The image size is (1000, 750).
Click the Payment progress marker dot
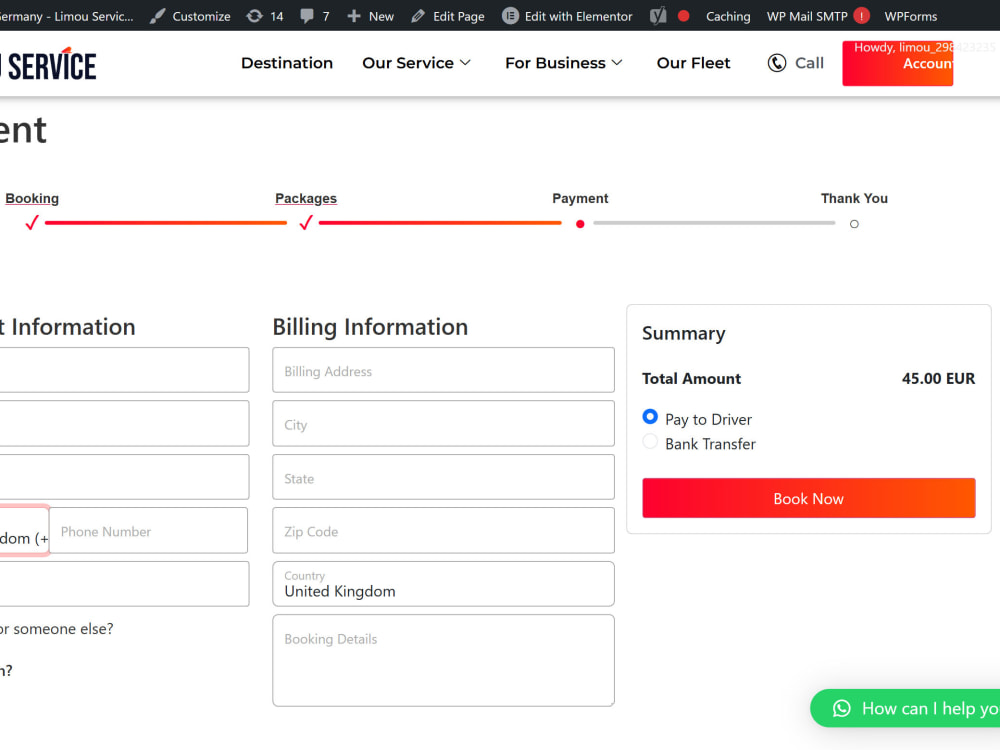580,223
